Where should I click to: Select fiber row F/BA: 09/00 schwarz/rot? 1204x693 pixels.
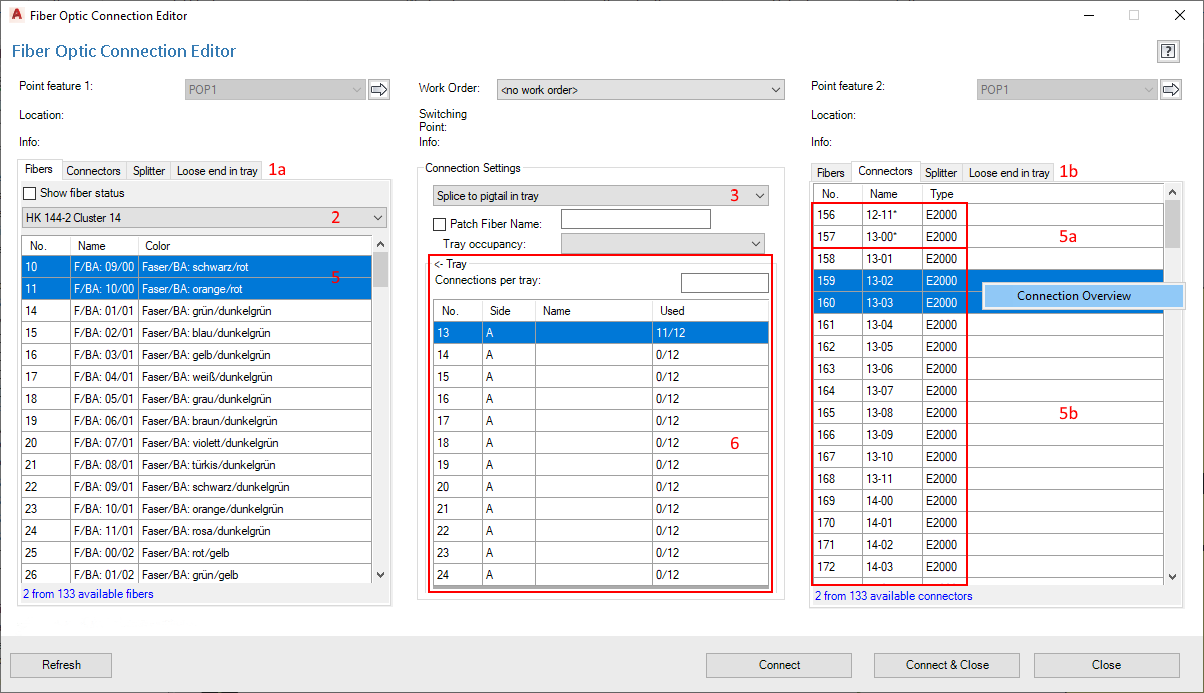[197, 267]
